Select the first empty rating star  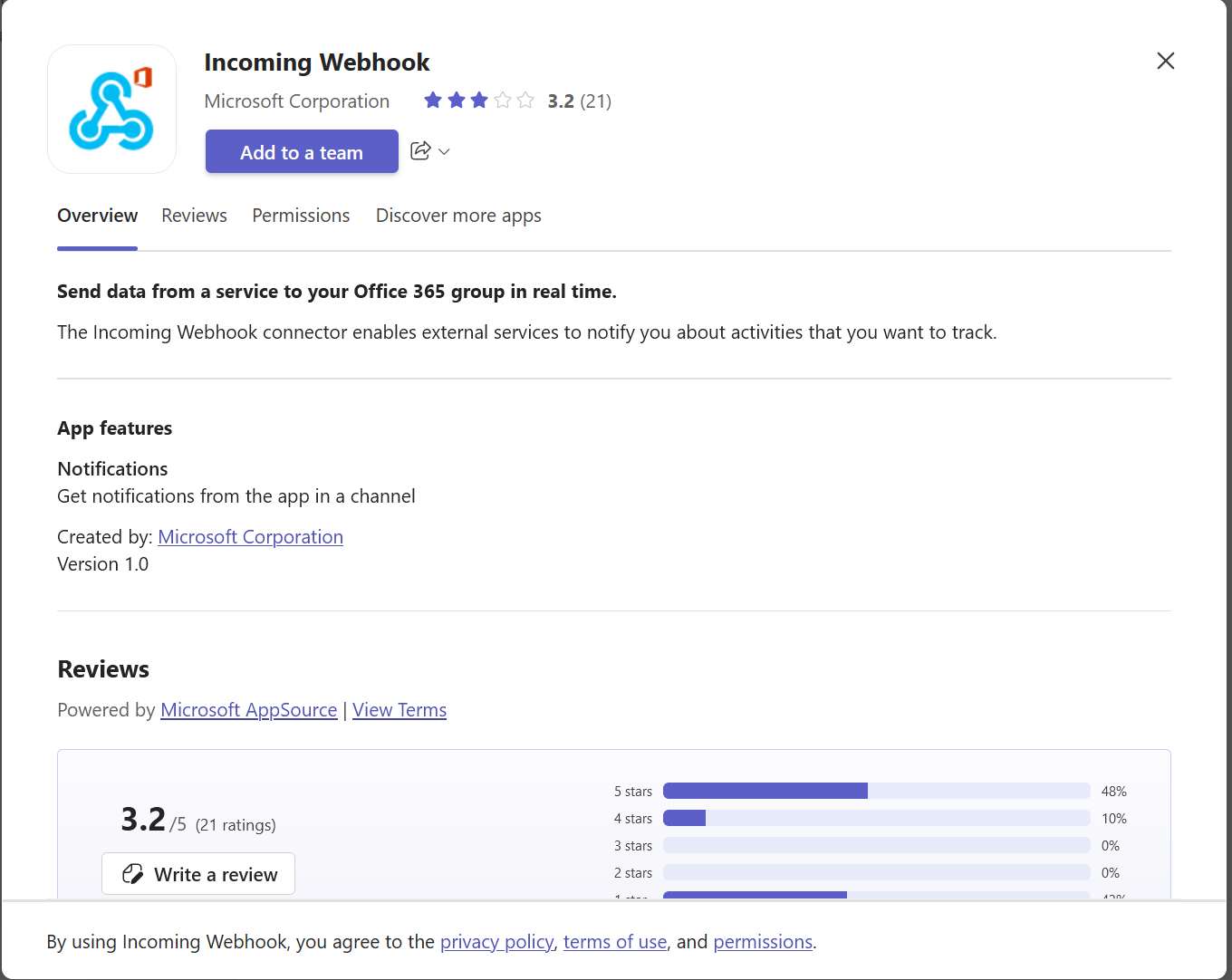(503, 100)
